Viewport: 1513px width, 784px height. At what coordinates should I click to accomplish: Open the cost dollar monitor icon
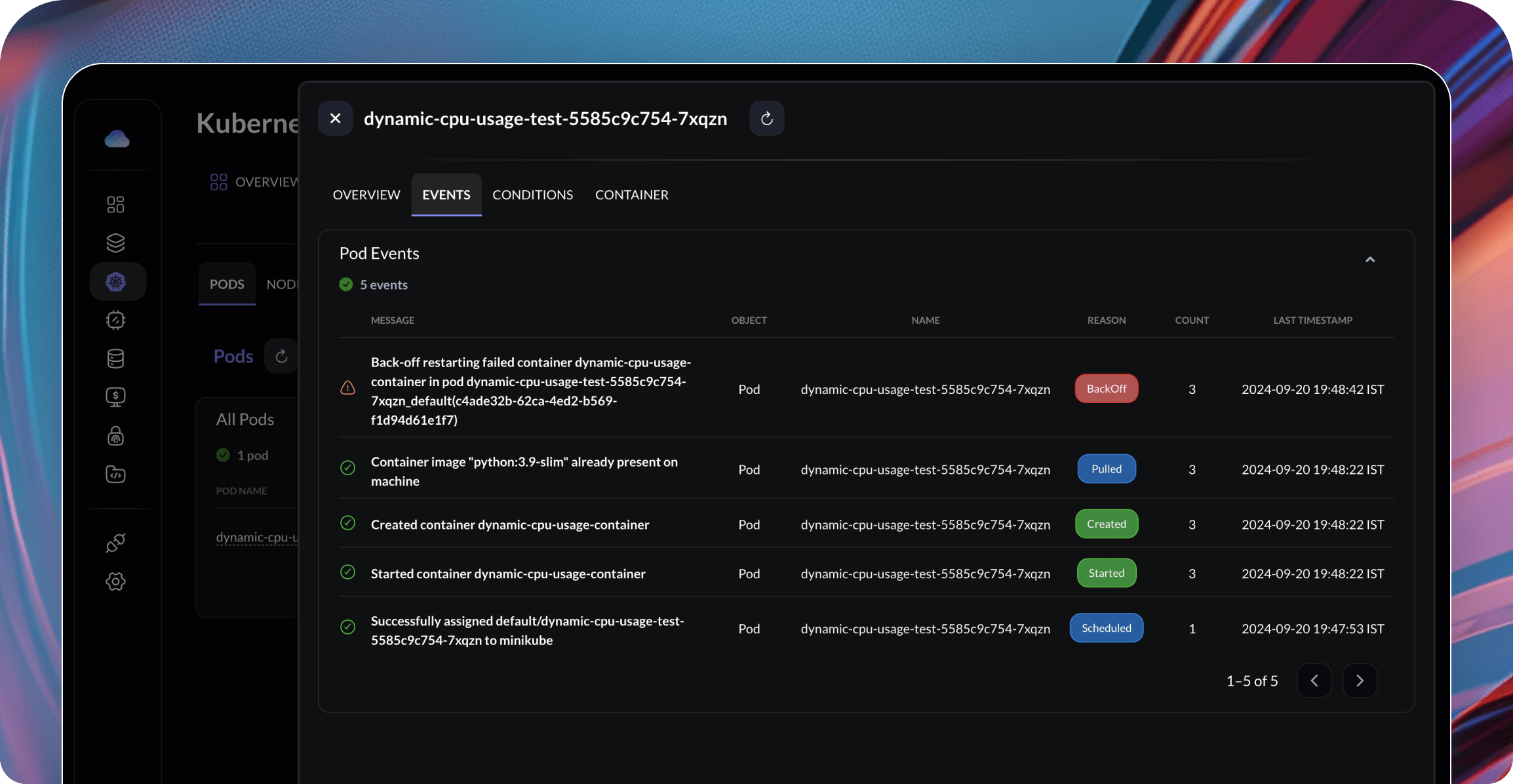[115, 397]
